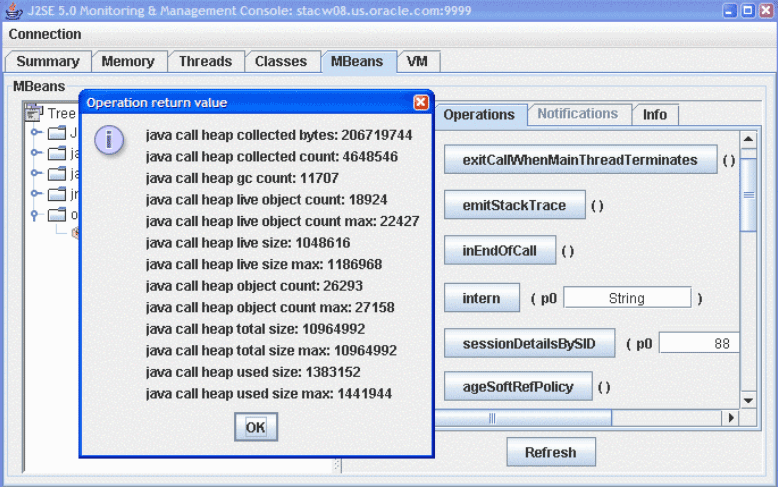Select the third folder icon in tree
778x487 pixels.
[x=56, y=174]
